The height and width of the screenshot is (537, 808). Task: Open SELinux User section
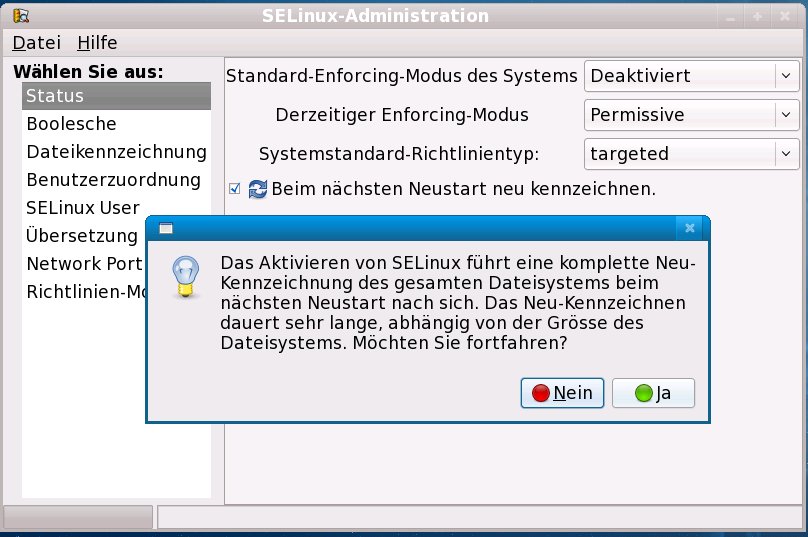[x=83, y=208]
